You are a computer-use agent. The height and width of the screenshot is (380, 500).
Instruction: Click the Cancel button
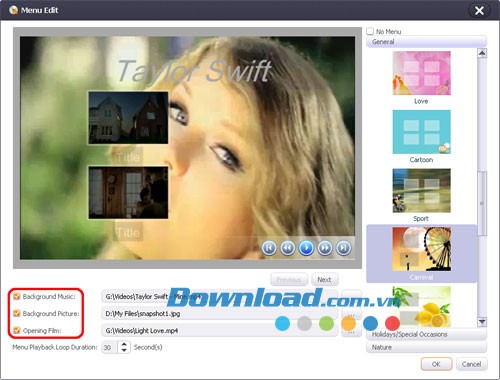point(471,364)
